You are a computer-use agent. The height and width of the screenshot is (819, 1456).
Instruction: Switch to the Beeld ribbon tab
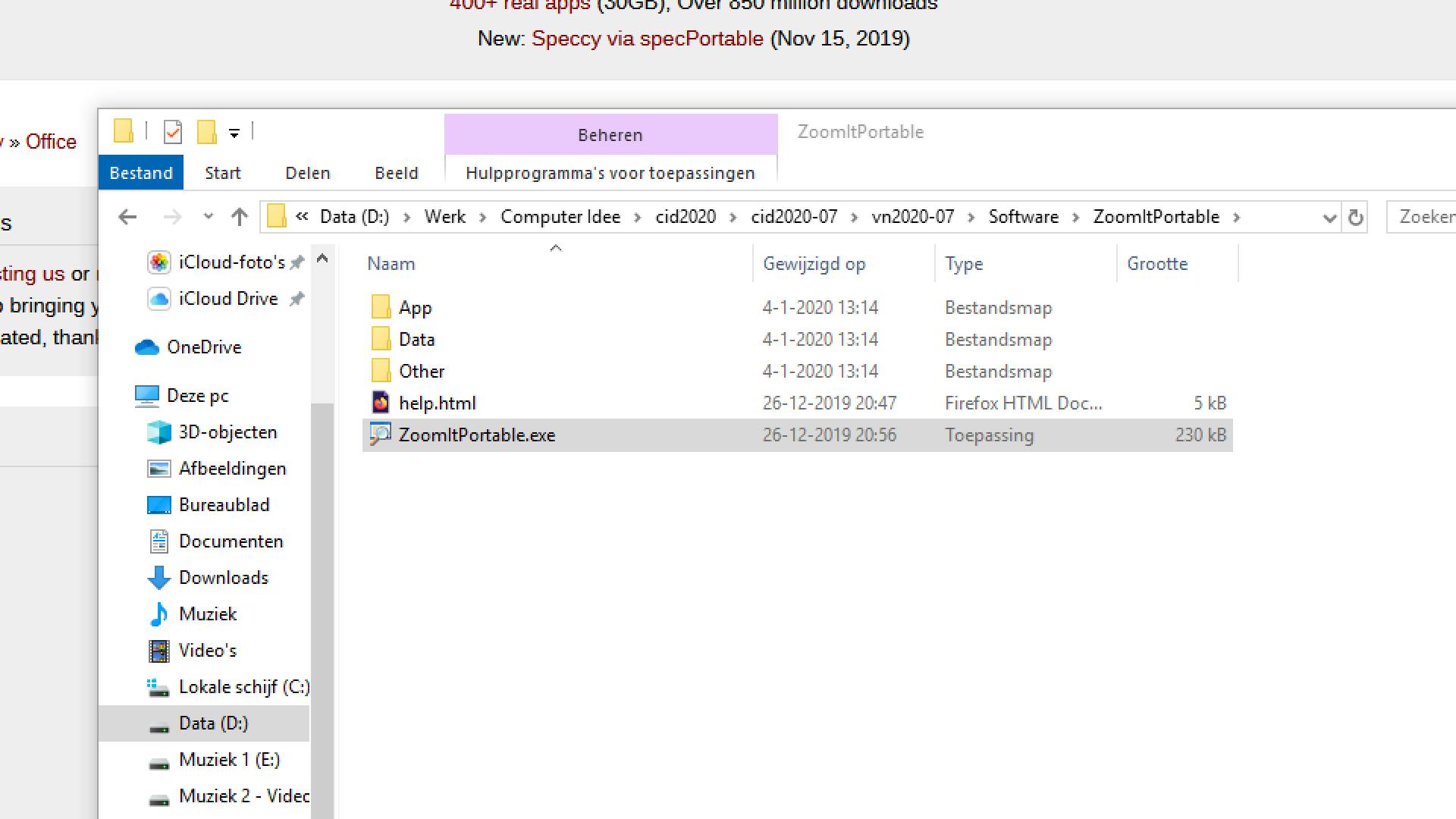click(396, 173)
